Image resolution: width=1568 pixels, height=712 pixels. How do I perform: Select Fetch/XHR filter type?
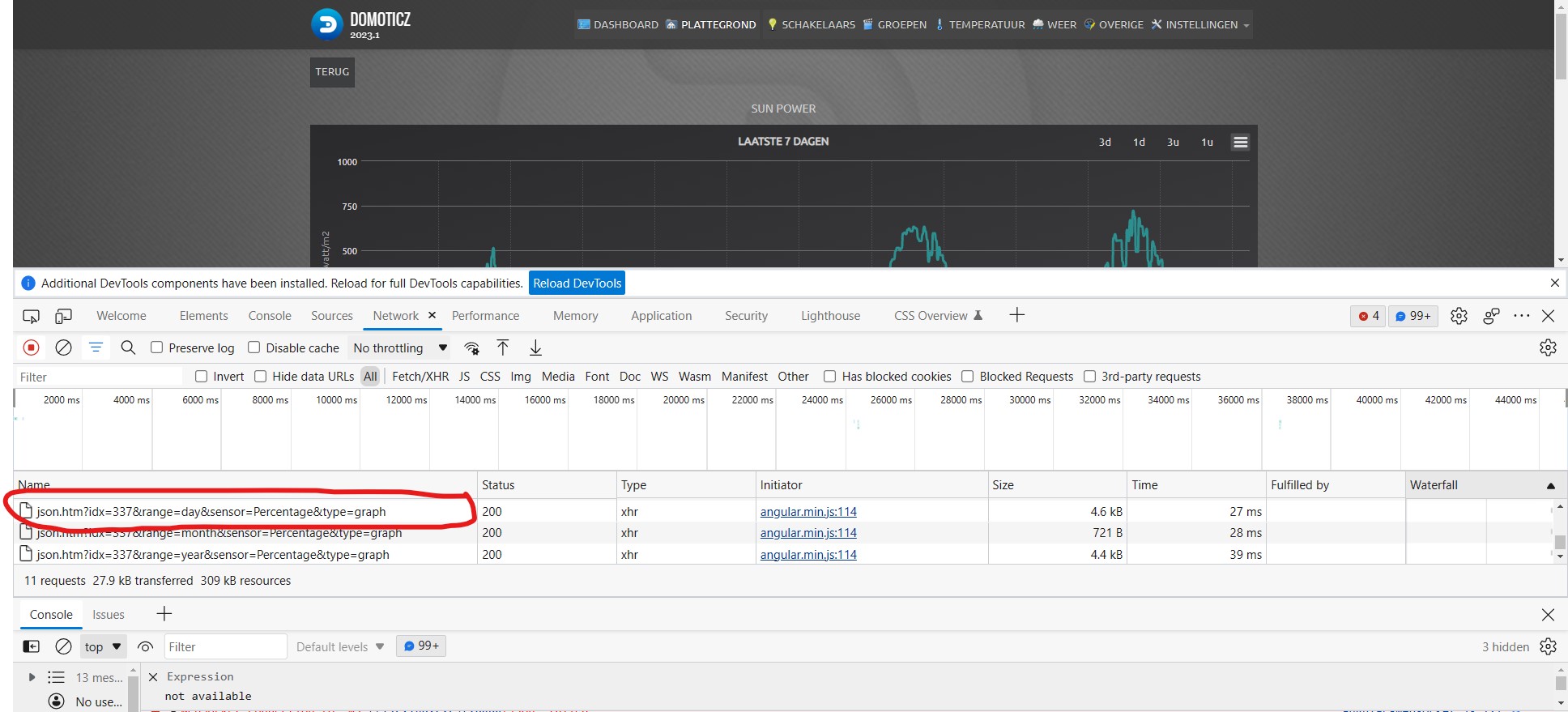point(420,376)
